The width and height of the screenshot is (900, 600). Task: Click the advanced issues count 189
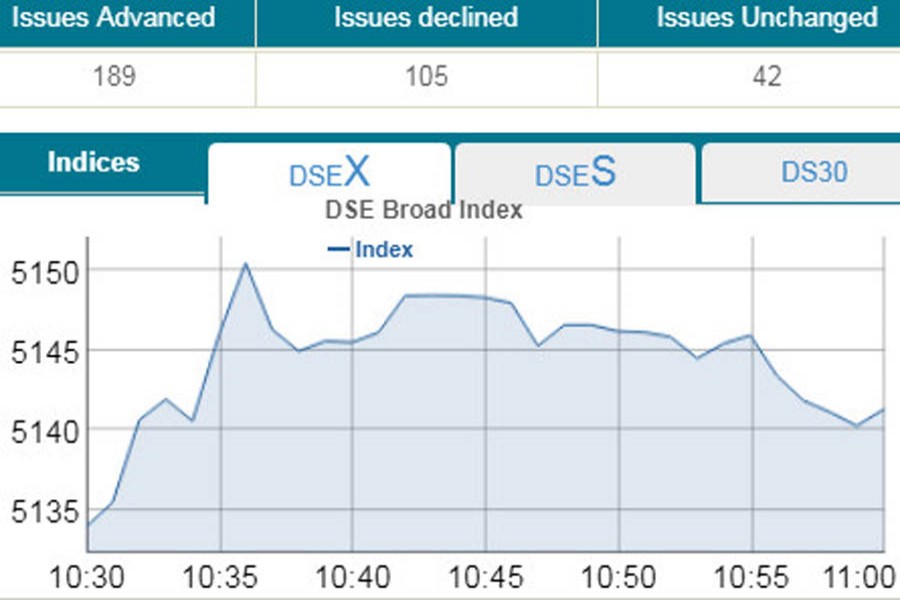(x=114, y=77)
